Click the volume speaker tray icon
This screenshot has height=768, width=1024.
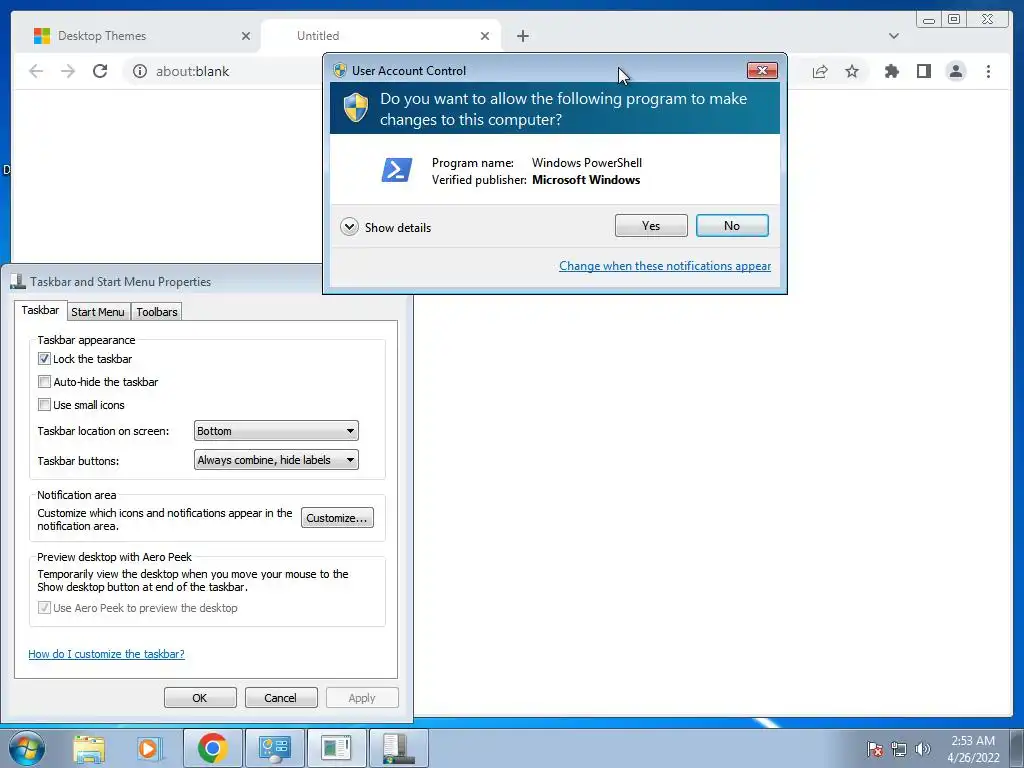(x=923, y=749)
